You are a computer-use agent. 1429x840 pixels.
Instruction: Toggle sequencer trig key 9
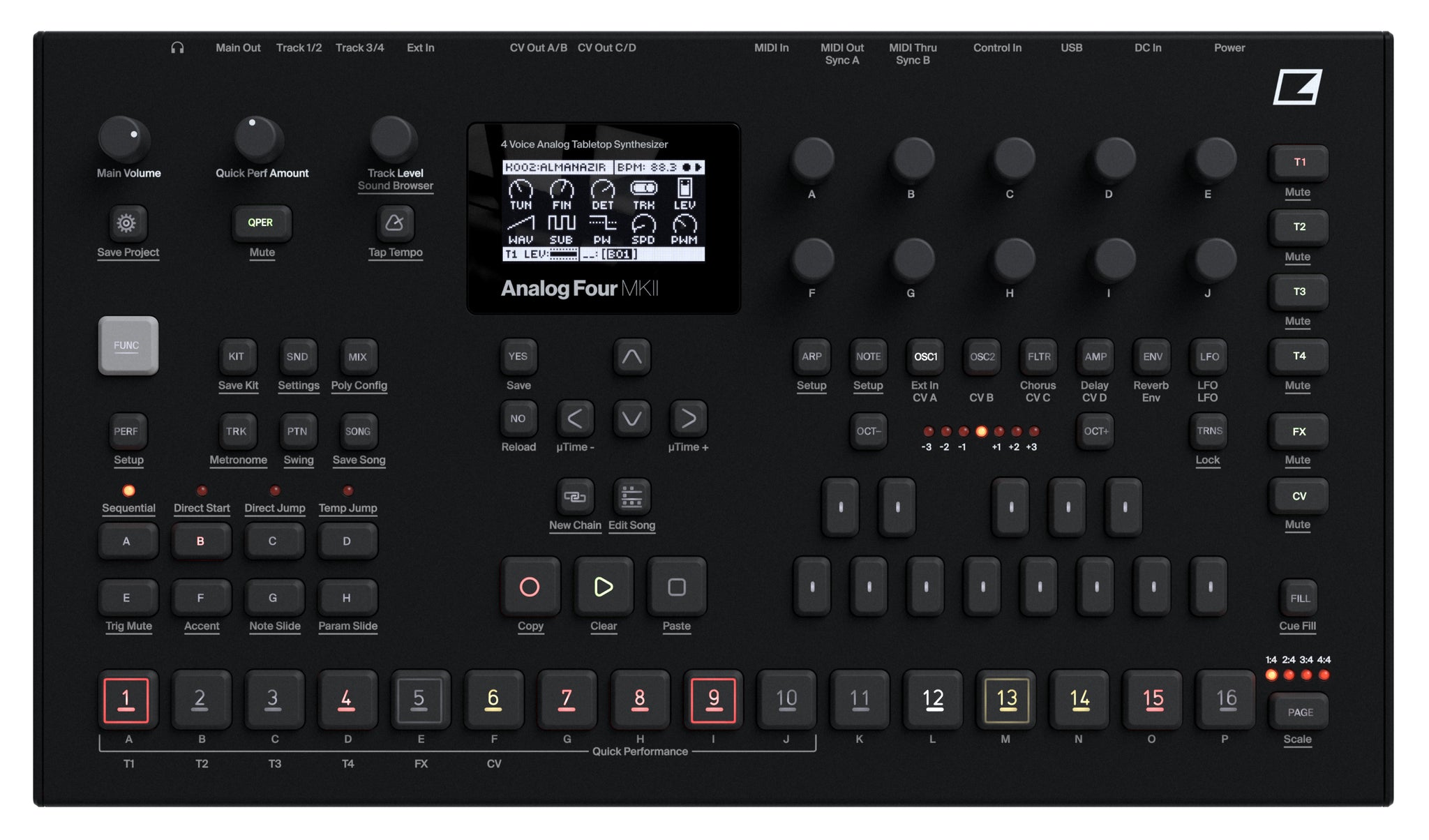click(713, 700)
